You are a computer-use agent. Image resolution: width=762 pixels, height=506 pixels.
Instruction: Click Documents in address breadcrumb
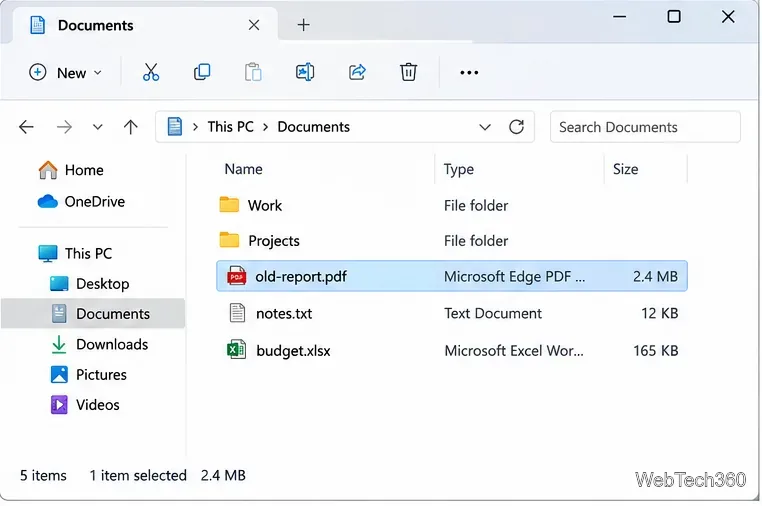(313, 126)
